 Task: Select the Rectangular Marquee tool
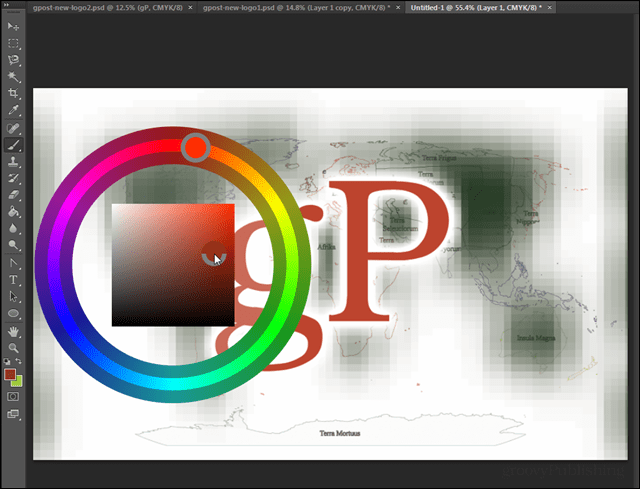(x=14, y=43)
